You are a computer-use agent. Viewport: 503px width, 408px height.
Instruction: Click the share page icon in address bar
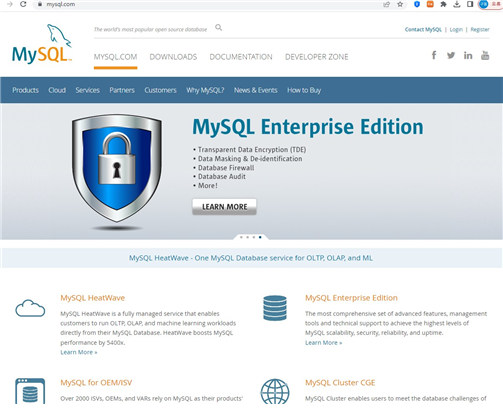tap(386, 4)
